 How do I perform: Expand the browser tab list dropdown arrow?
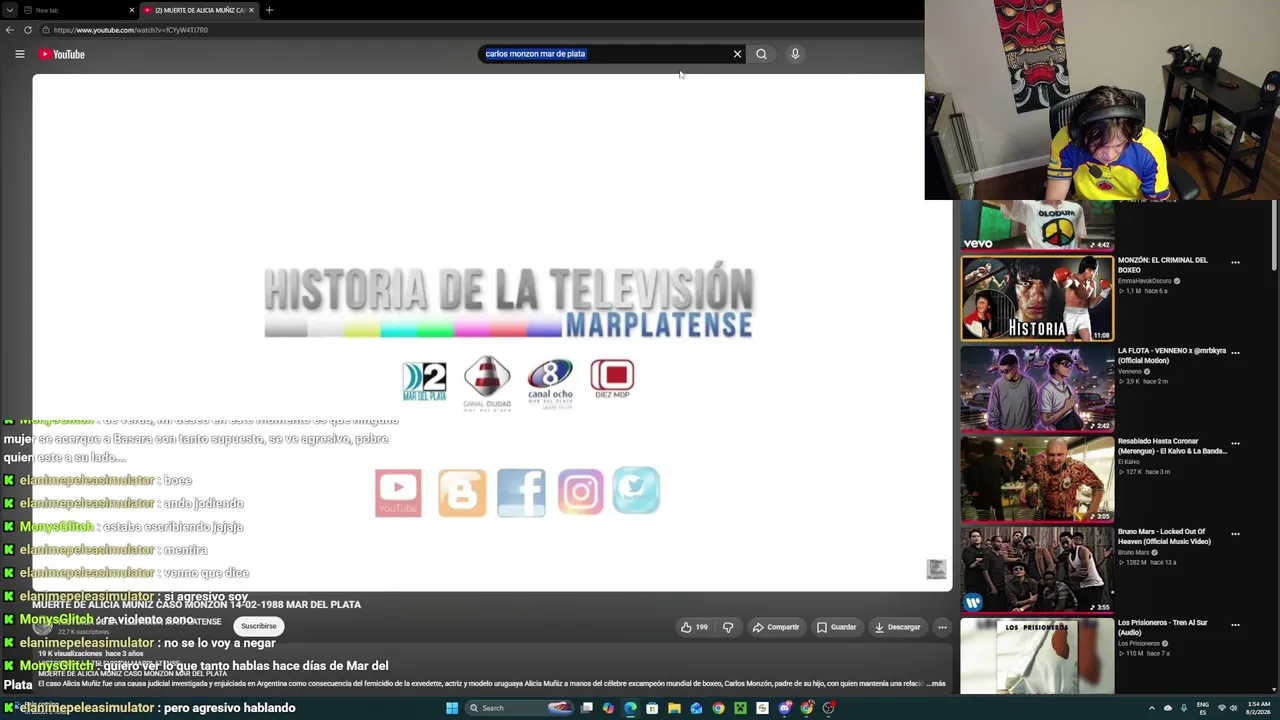click(x=10, y=10)
